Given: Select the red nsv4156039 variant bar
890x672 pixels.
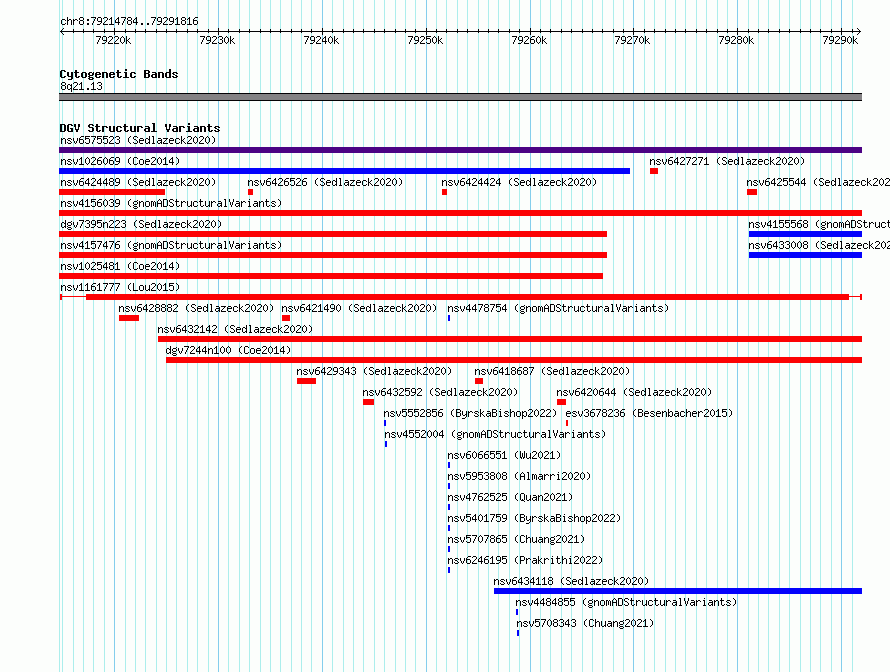Looking at the screenshot, I should [460, 213].
